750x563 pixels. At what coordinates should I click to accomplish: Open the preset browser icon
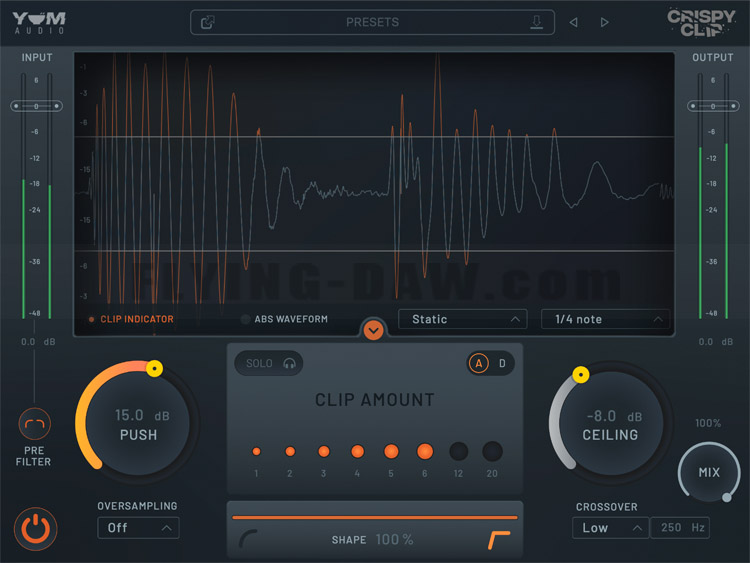[x=208, y=22]
